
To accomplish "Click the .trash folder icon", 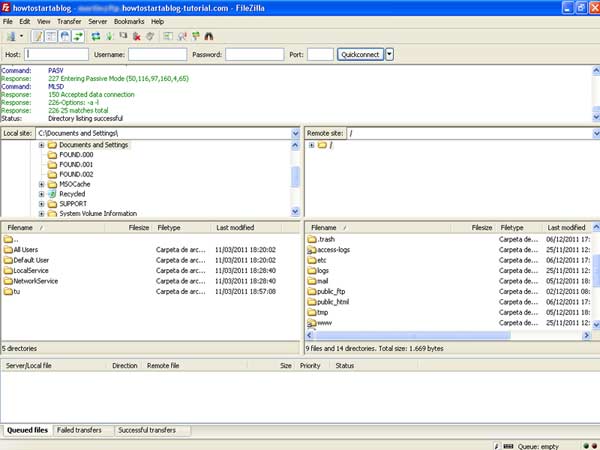I will 312,240.
